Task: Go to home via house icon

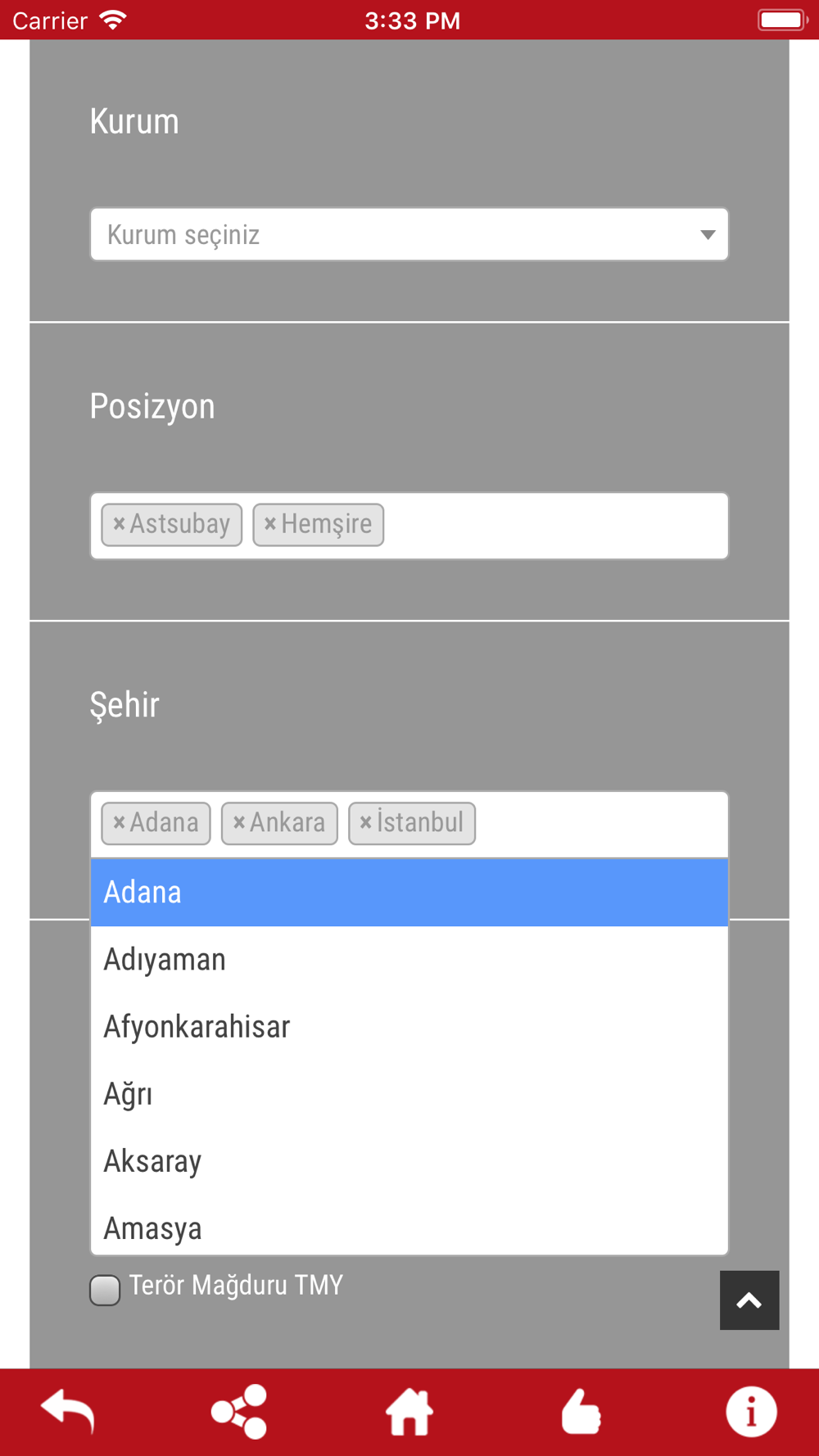Action: pos(409,1412)
